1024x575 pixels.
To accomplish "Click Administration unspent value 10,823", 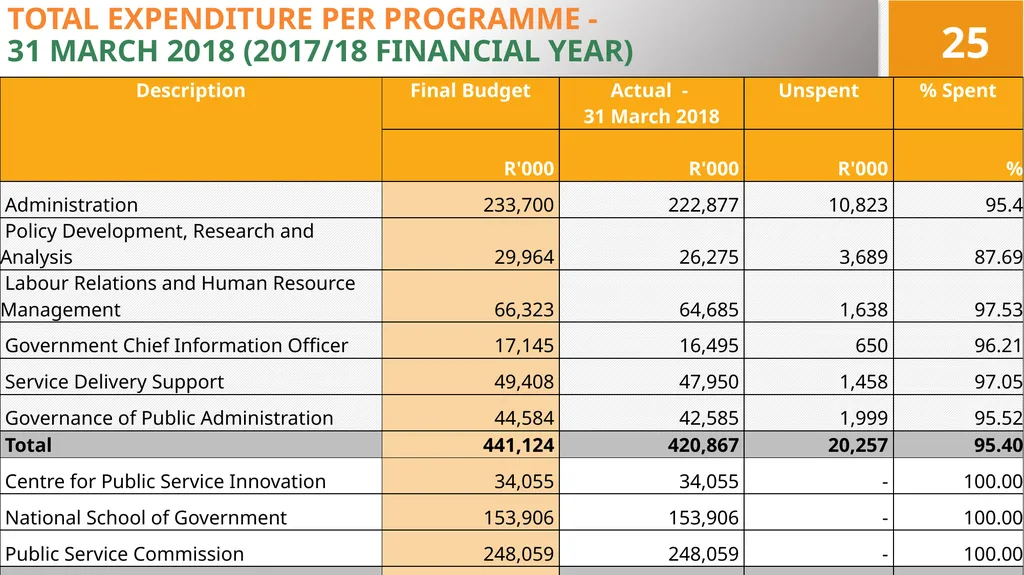I will 858,205.
